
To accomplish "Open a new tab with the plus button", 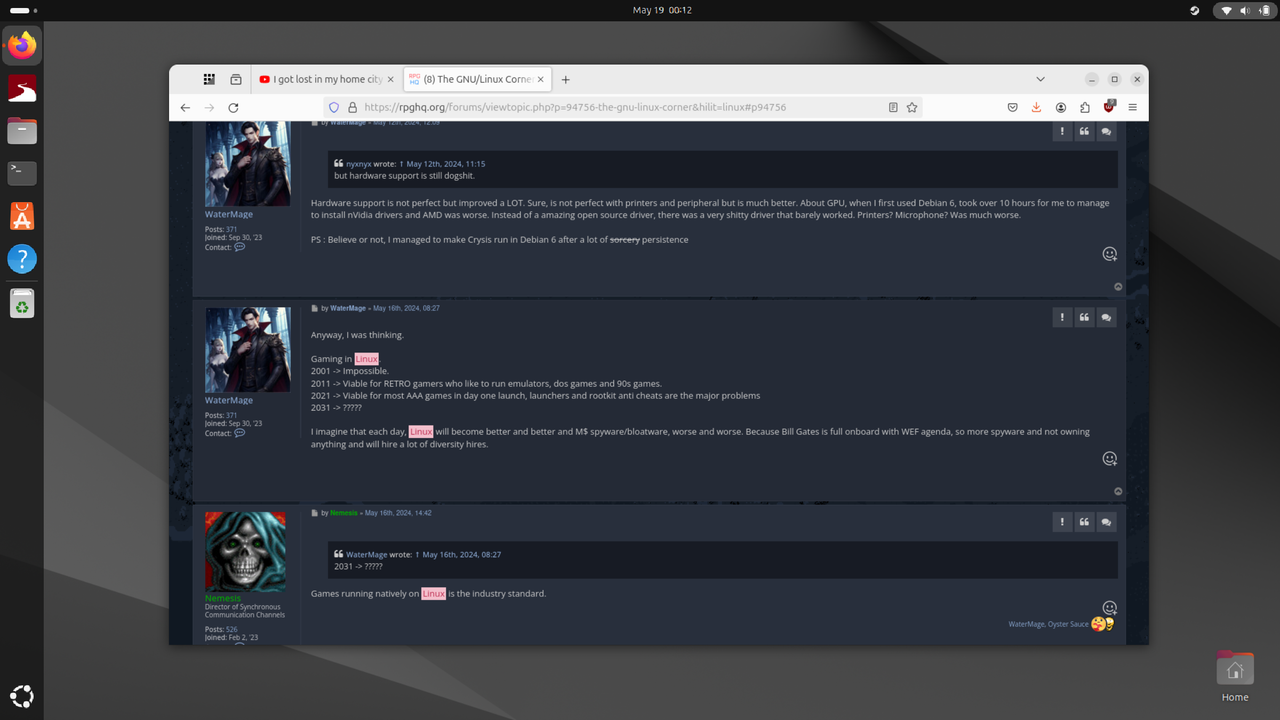I will (565, 79).
